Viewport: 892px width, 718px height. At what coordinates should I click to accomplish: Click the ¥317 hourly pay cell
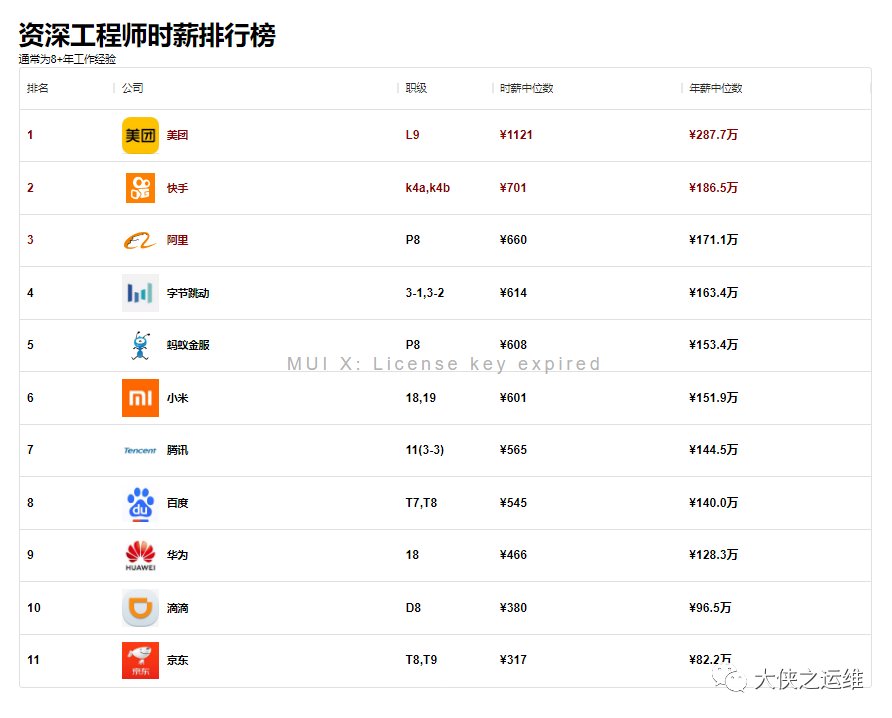click(x=513, y=660)
